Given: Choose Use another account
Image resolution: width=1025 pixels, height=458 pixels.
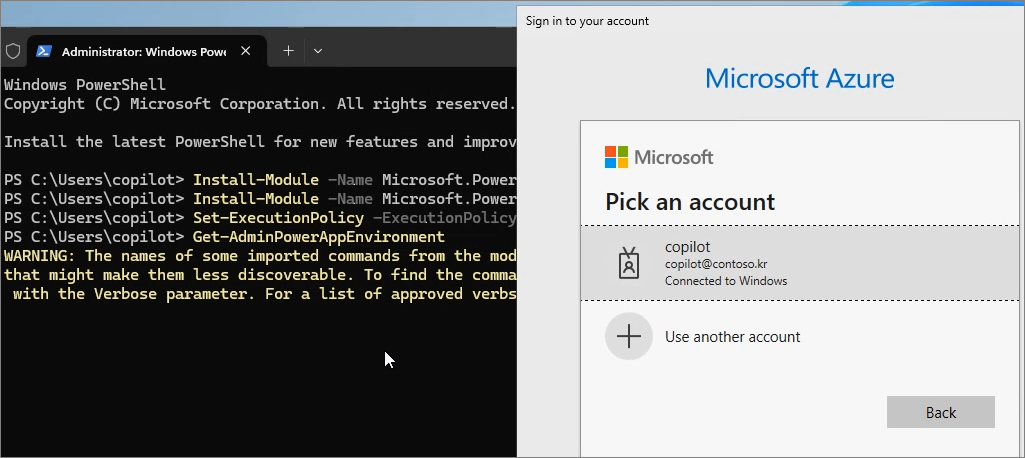Looking at the screenshot, I should pos(799,336).
